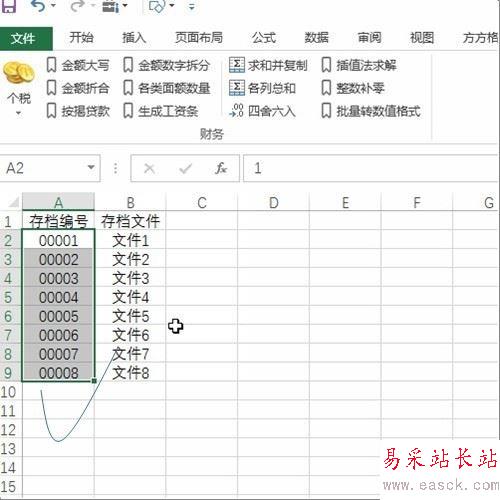The image size is (500, 500).
Task: Open the Undo history dropdown arrow
Action: tap(53, 6)
